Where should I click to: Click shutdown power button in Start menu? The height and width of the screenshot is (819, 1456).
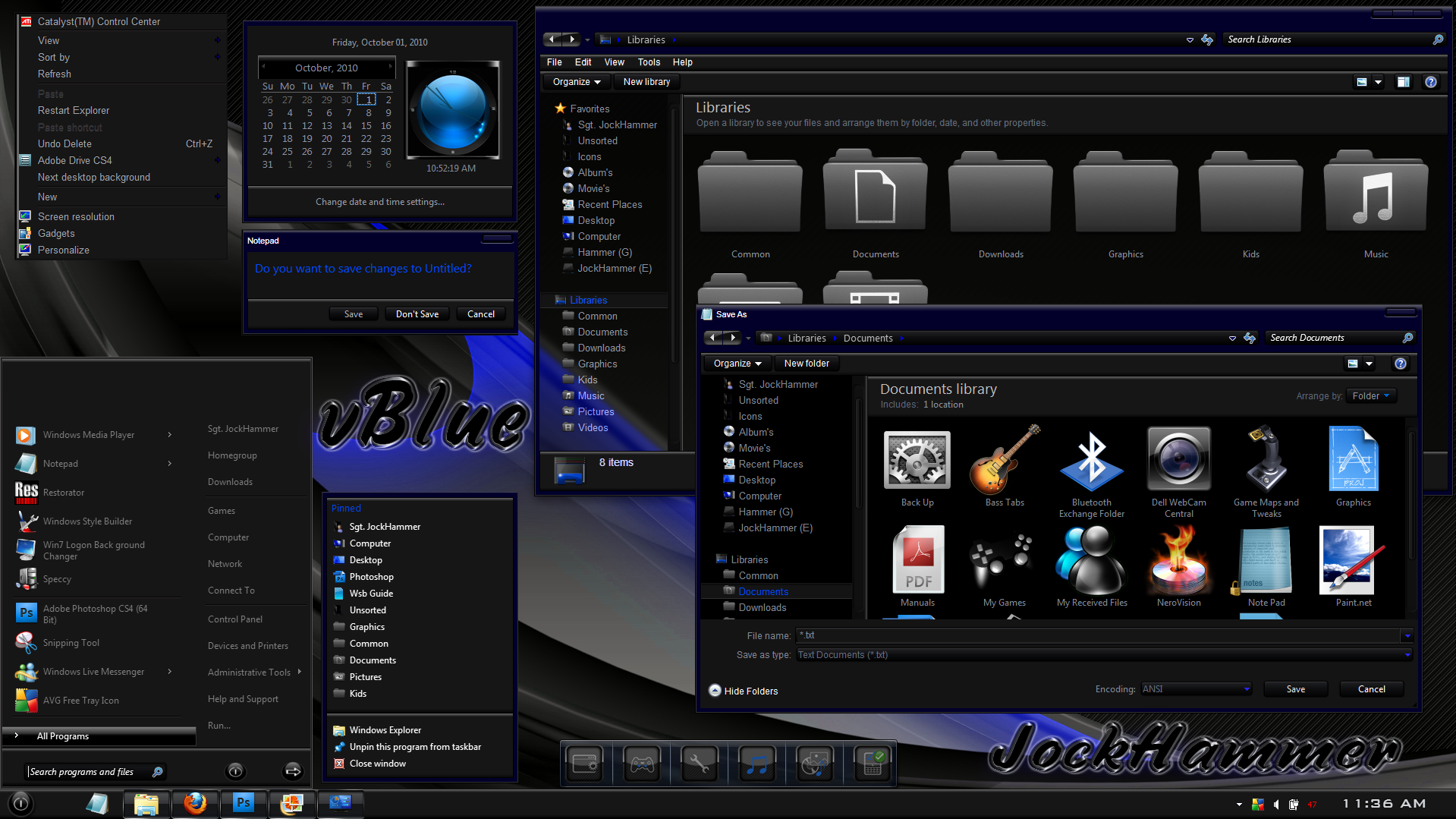235,772
